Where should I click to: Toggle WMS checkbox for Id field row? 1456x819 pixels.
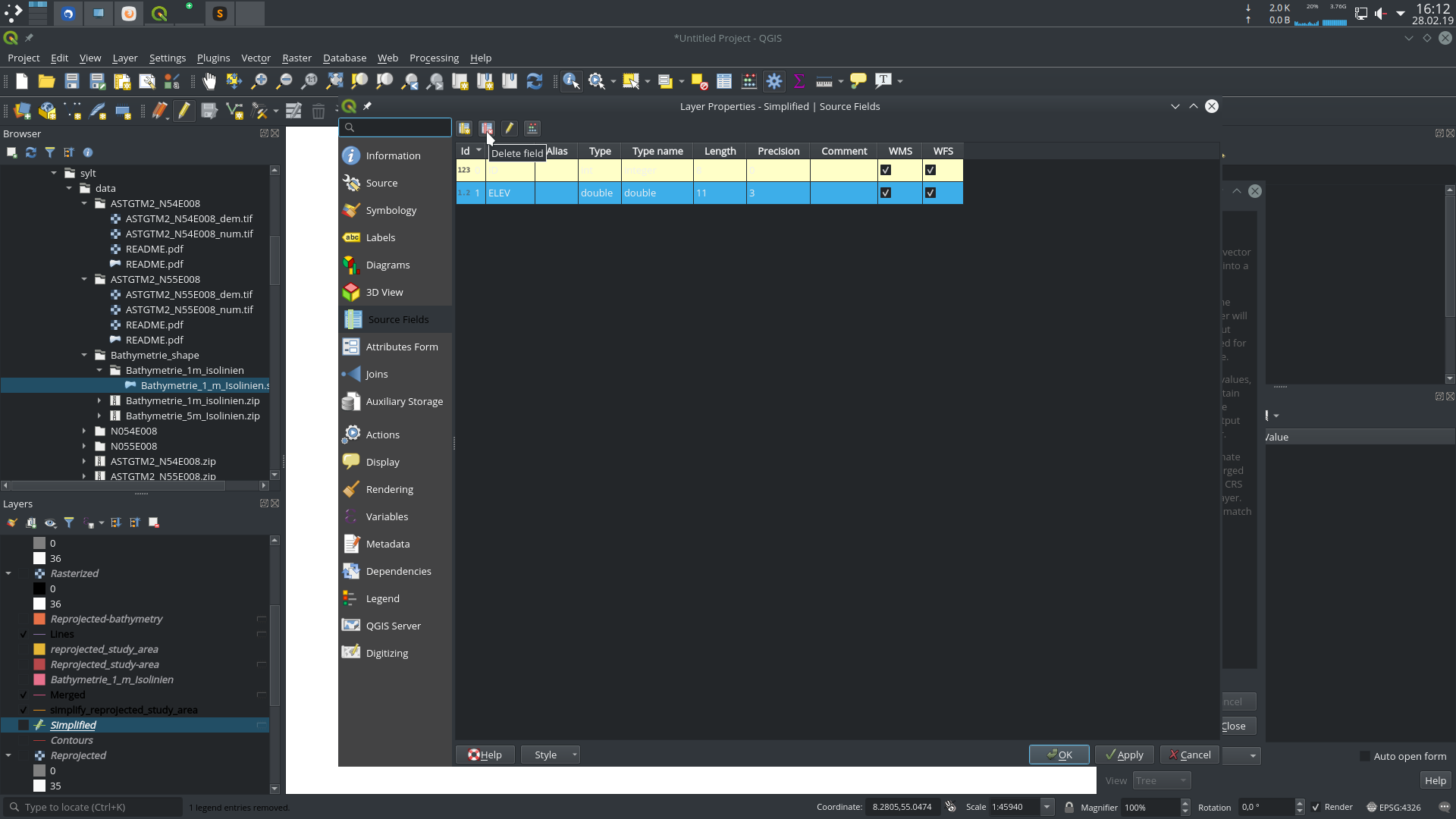pos(885,169)
